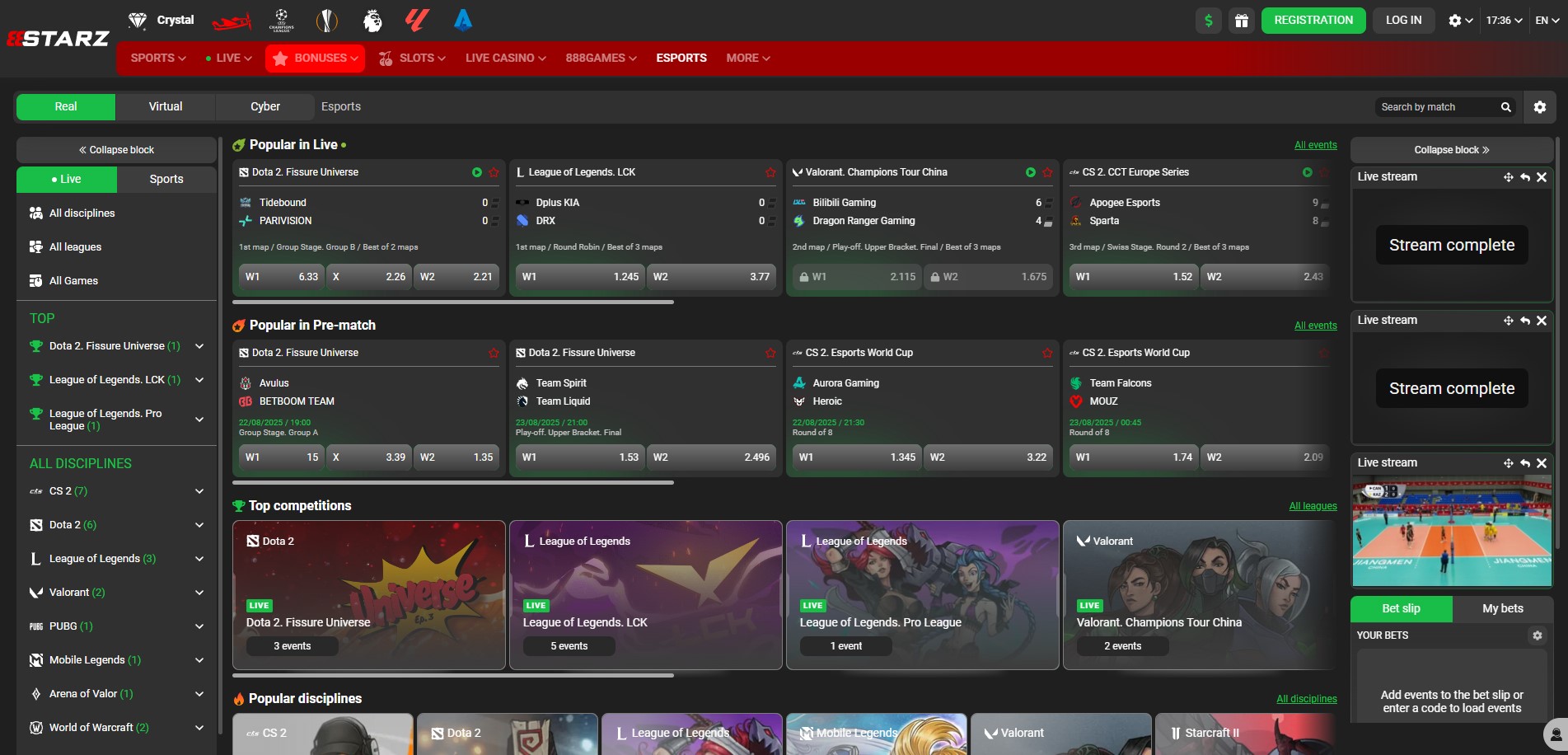1568x755 pixels.
Task: Switch to the Bet slip tab
Action: pyautogui.click(x=1401, y=609)
